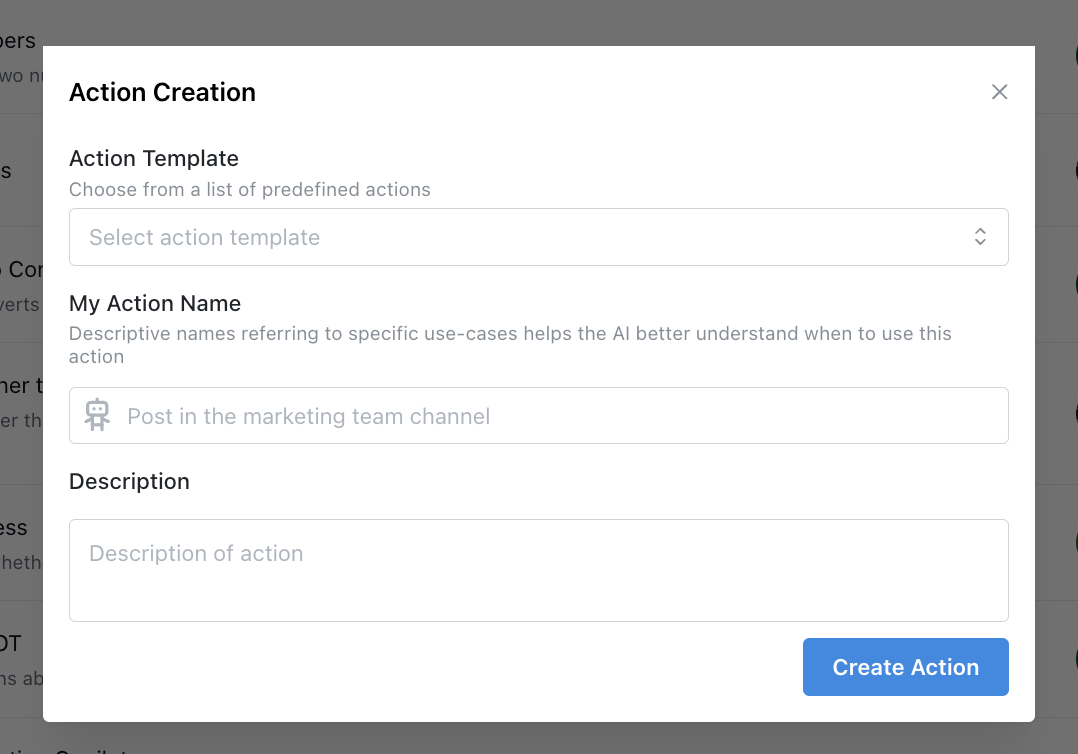Click the "Description" section label
The width and height of the screenshot is (1078, 754).
tap(129, 481)
